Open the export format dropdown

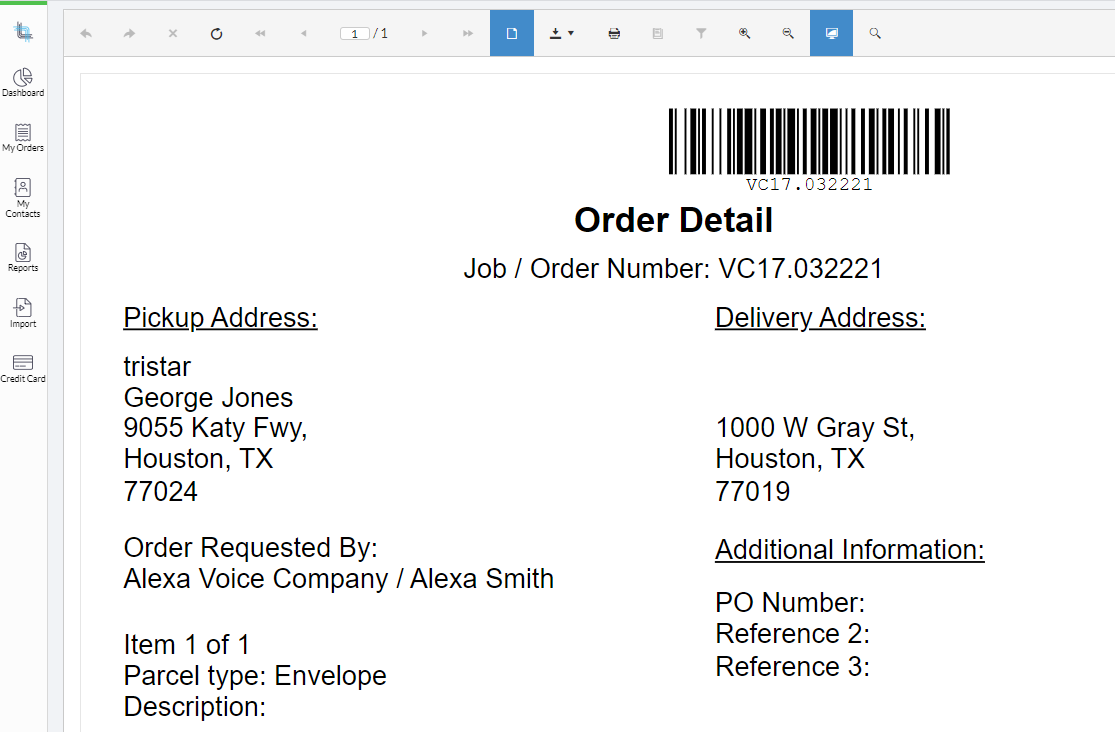pos(562,33)
